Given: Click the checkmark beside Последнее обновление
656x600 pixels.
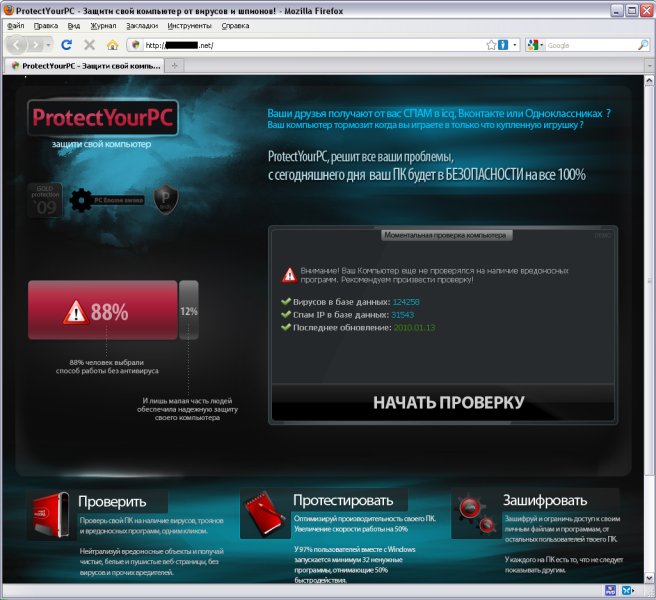Looking at the screenshot, I should pyautogui.click(x=286, y=327).
